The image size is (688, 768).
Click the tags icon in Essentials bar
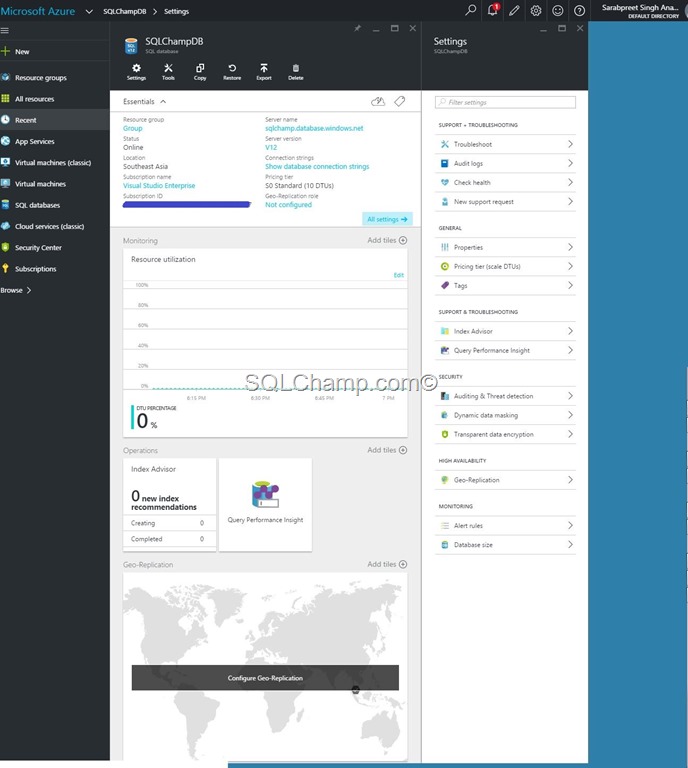coord(400,101)
